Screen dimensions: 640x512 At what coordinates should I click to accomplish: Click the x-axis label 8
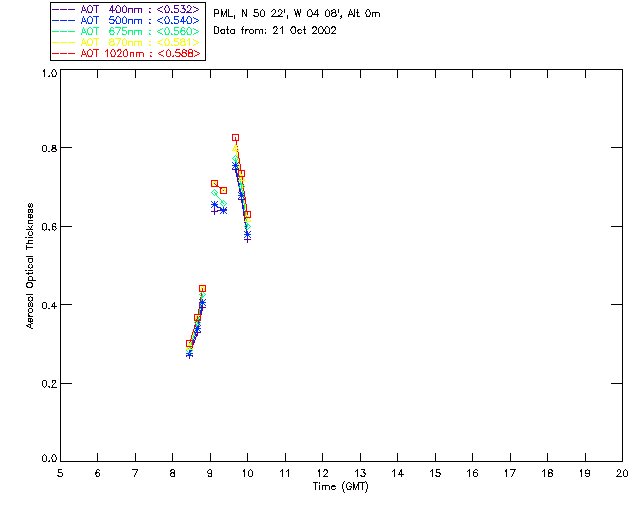pos(173,473)
